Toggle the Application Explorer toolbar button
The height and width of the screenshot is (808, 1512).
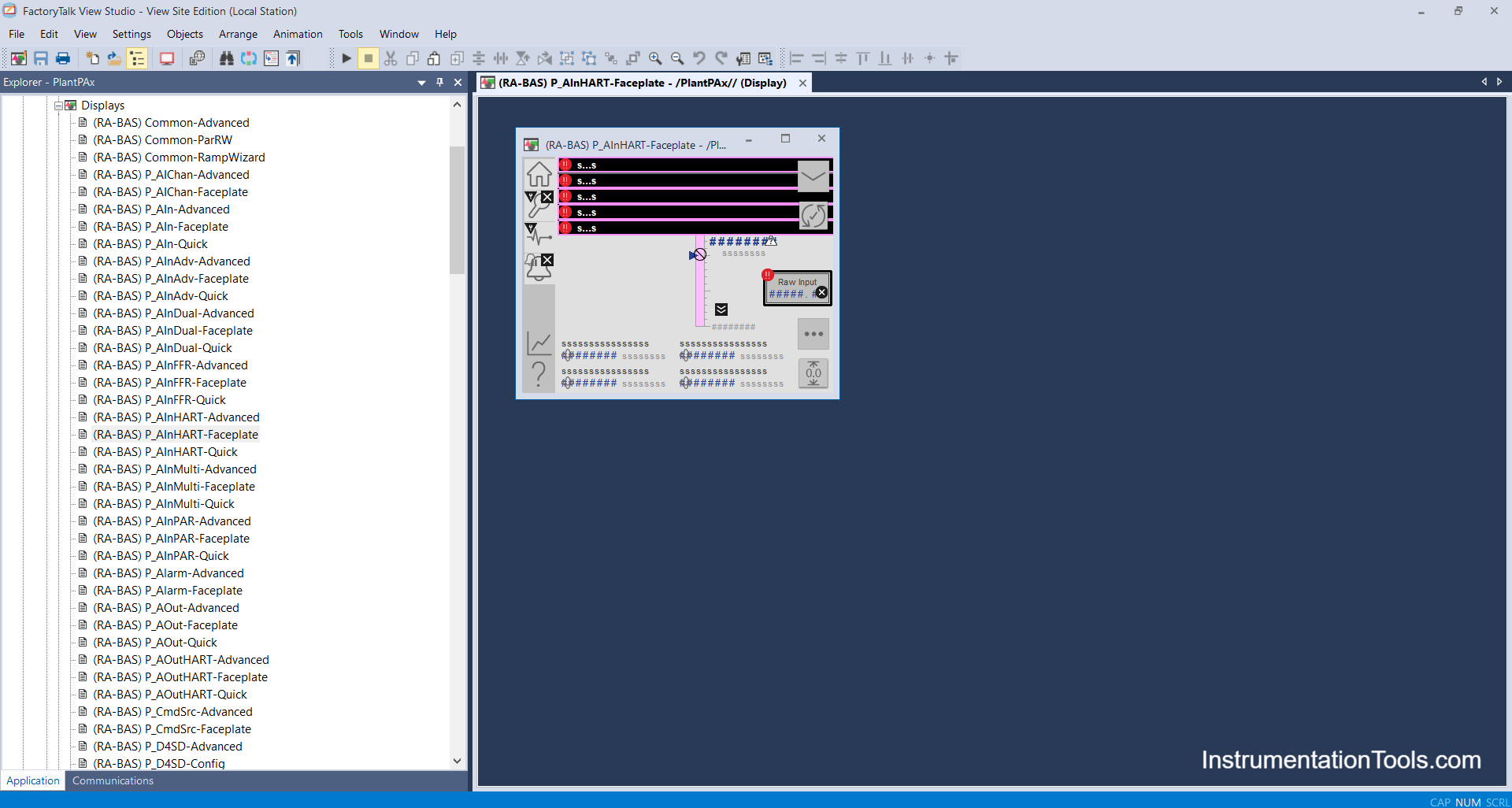[x=137, y=58]
